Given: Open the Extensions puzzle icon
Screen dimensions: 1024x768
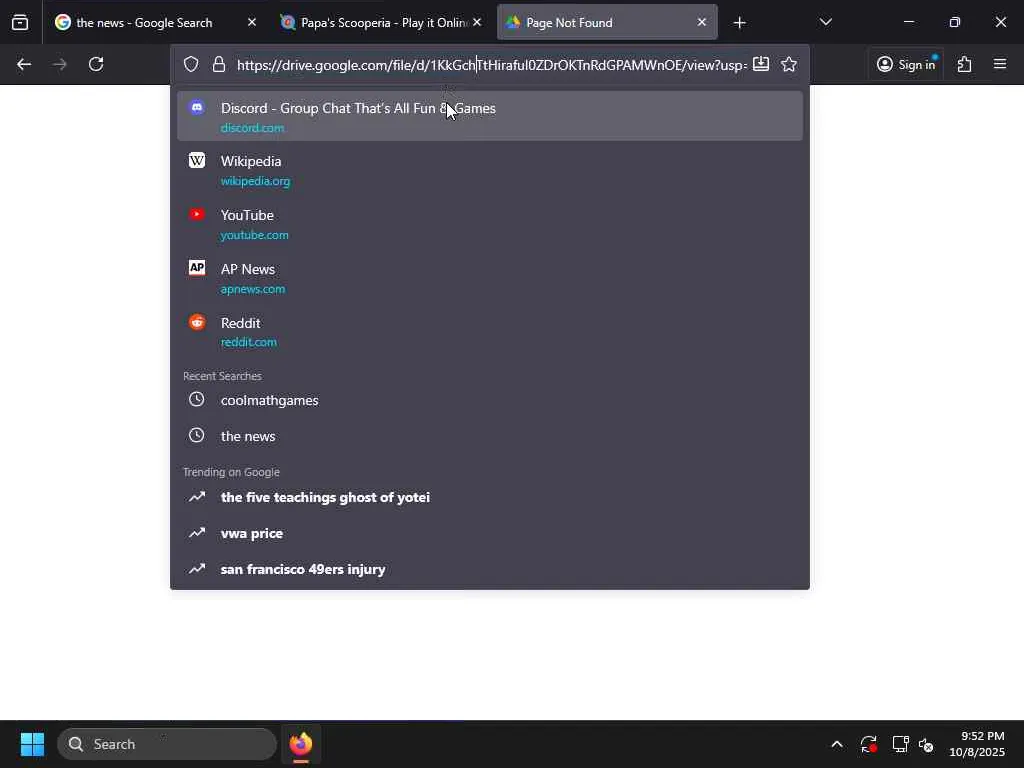Looking at the screenshot, I should (x=965, y=64).
